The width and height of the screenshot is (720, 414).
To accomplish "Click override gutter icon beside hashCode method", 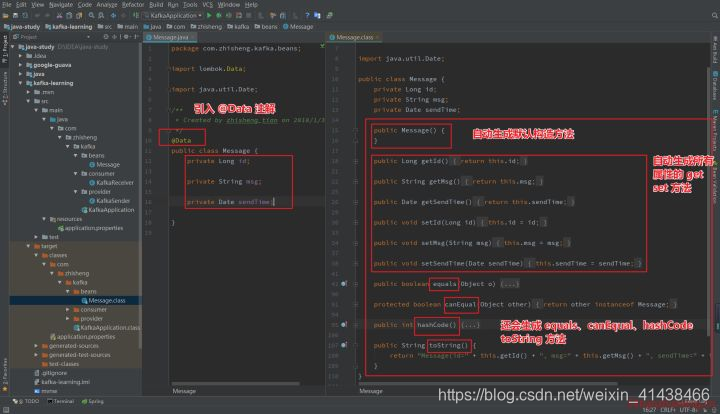I will tap(344, 324).
